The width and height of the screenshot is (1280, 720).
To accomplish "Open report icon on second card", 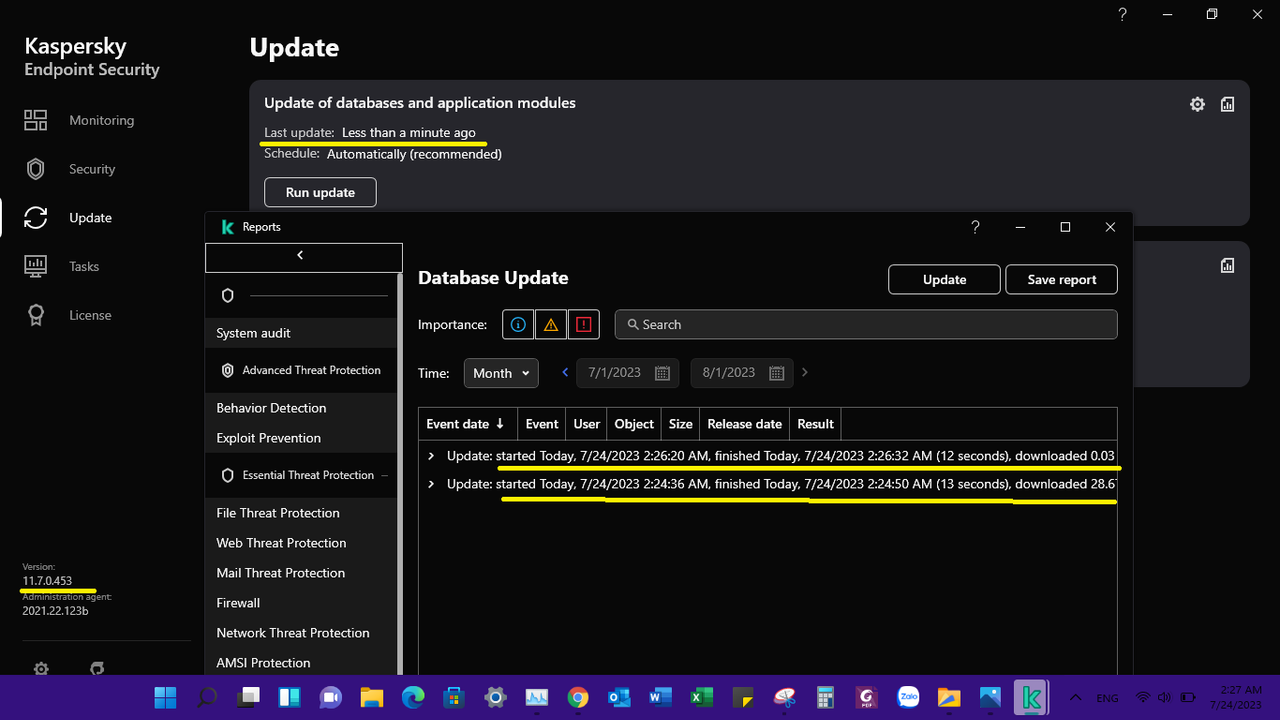I will (x=1227, y=265).
